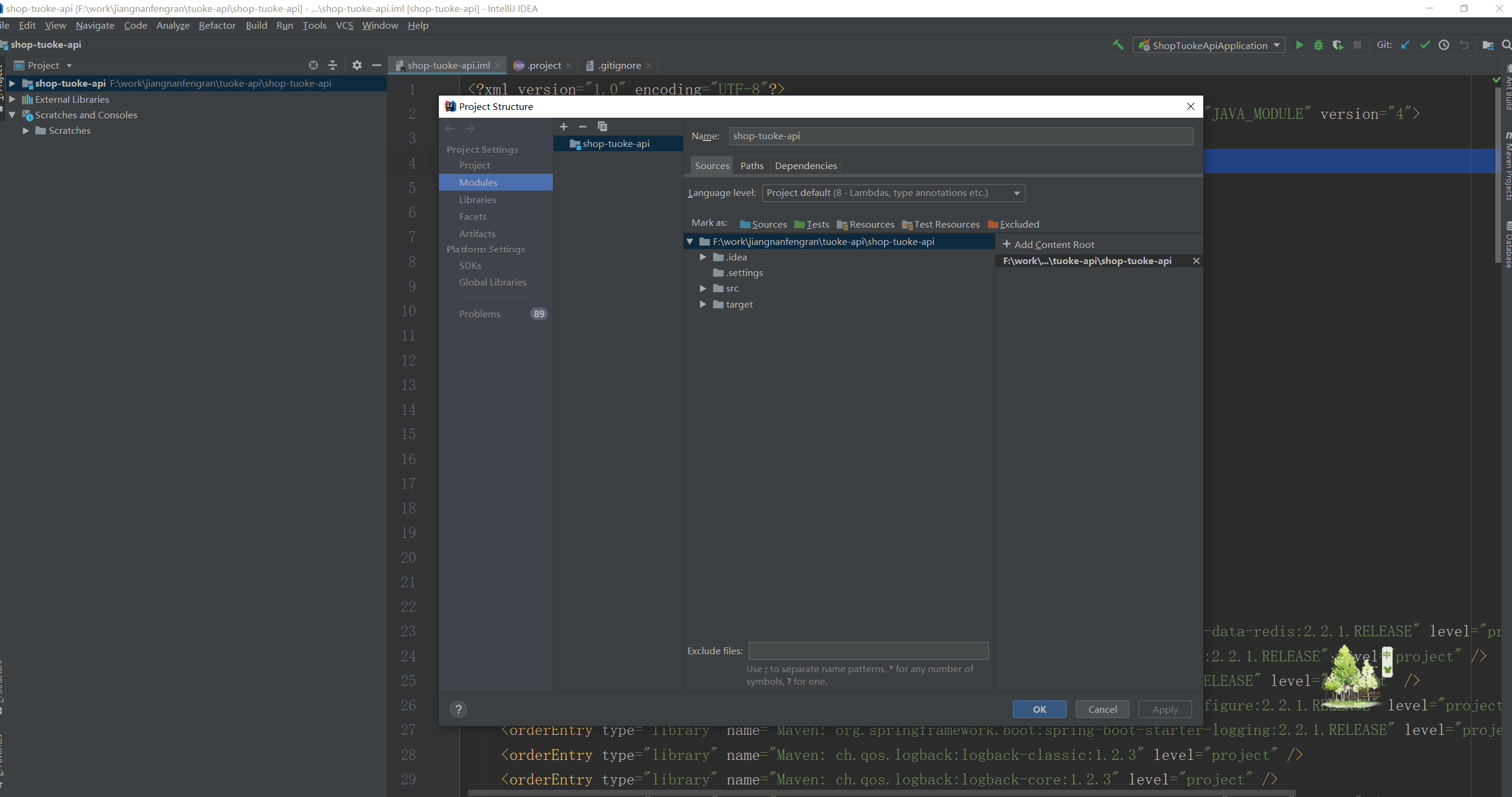The image size is (1512, 797).
Task: Click the Sources tab in Project Structure
Action: pyautogui.click(x=711, y=165)
